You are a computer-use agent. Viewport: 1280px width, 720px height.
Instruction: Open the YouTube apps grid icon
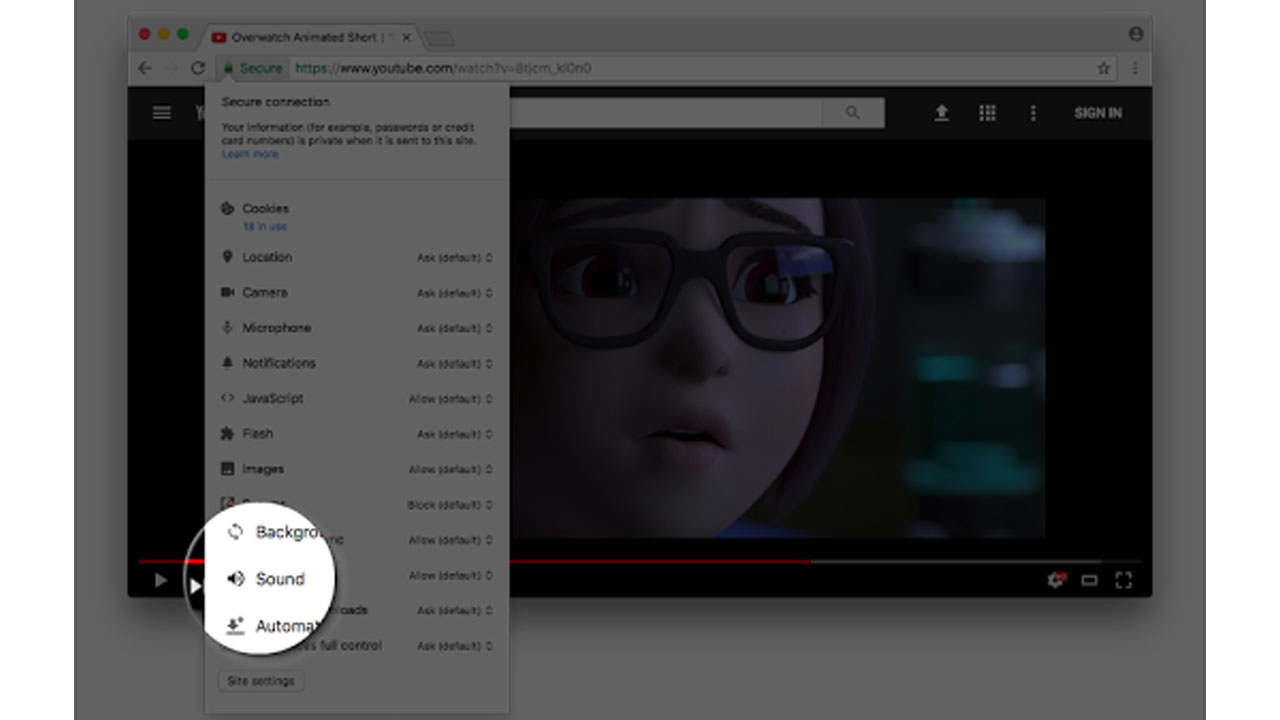point(987,113)
